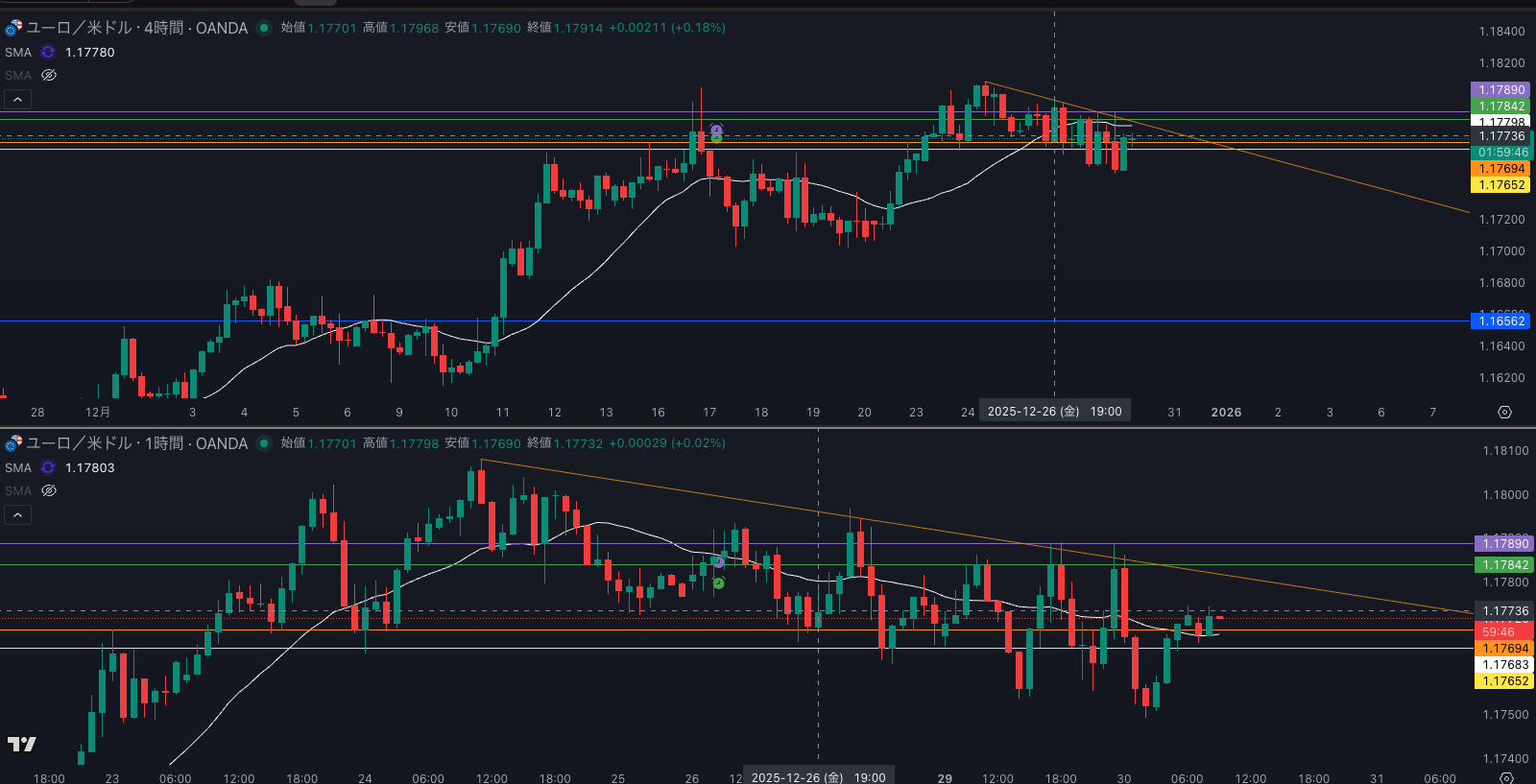Collapse the indicator legend on the 4-hour chart
The height and width of the screenshot is (784, 1536).
(x=17, y=99)
